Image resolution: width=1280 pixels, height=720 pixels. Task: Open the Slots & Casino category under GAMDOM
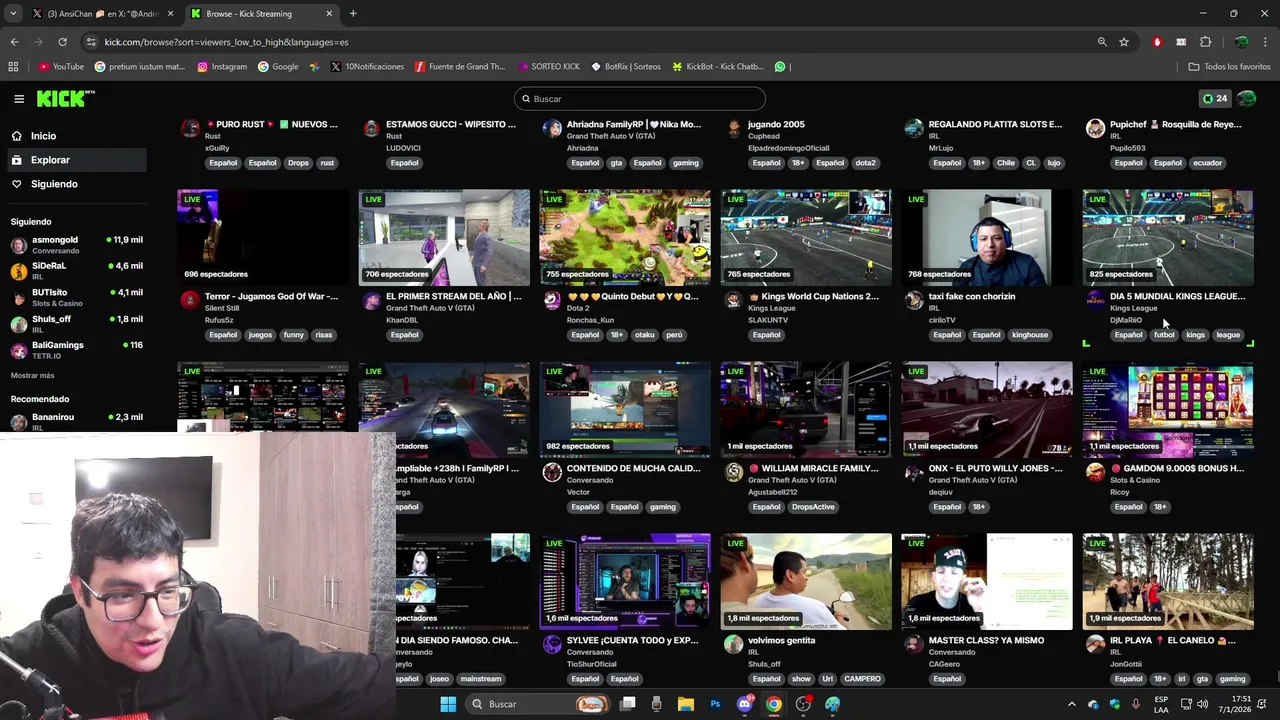tap(1135, 480)
